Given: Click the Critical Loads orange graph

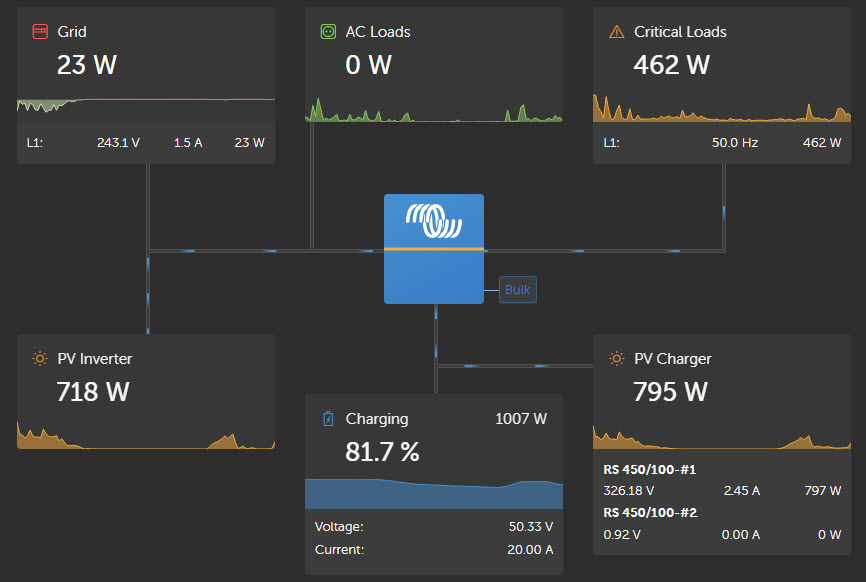Looking at the screenshot, I should point(722,108).
